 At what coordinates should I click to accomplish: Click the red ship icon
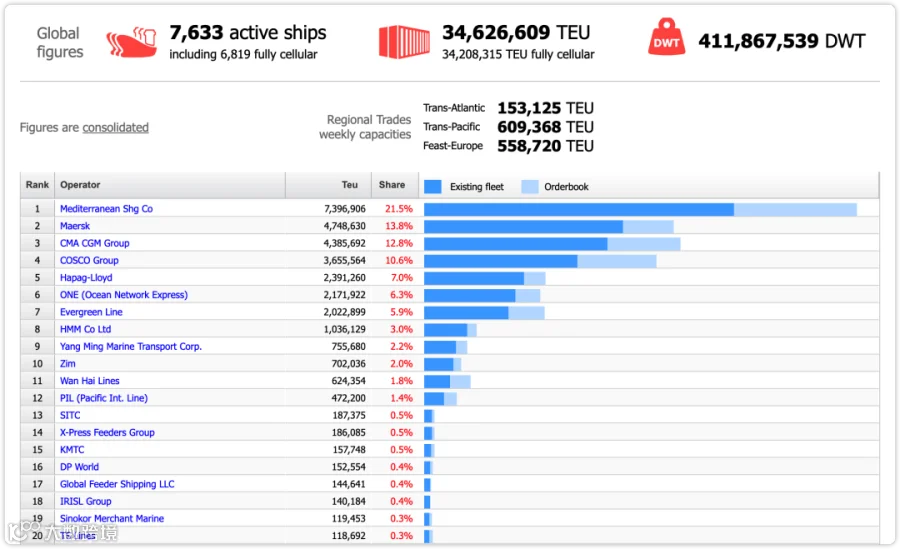click(x=131, y=42)
